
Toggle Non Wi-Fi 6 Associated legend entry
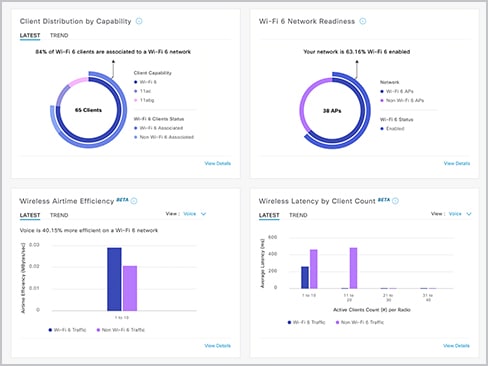[164, 137]
